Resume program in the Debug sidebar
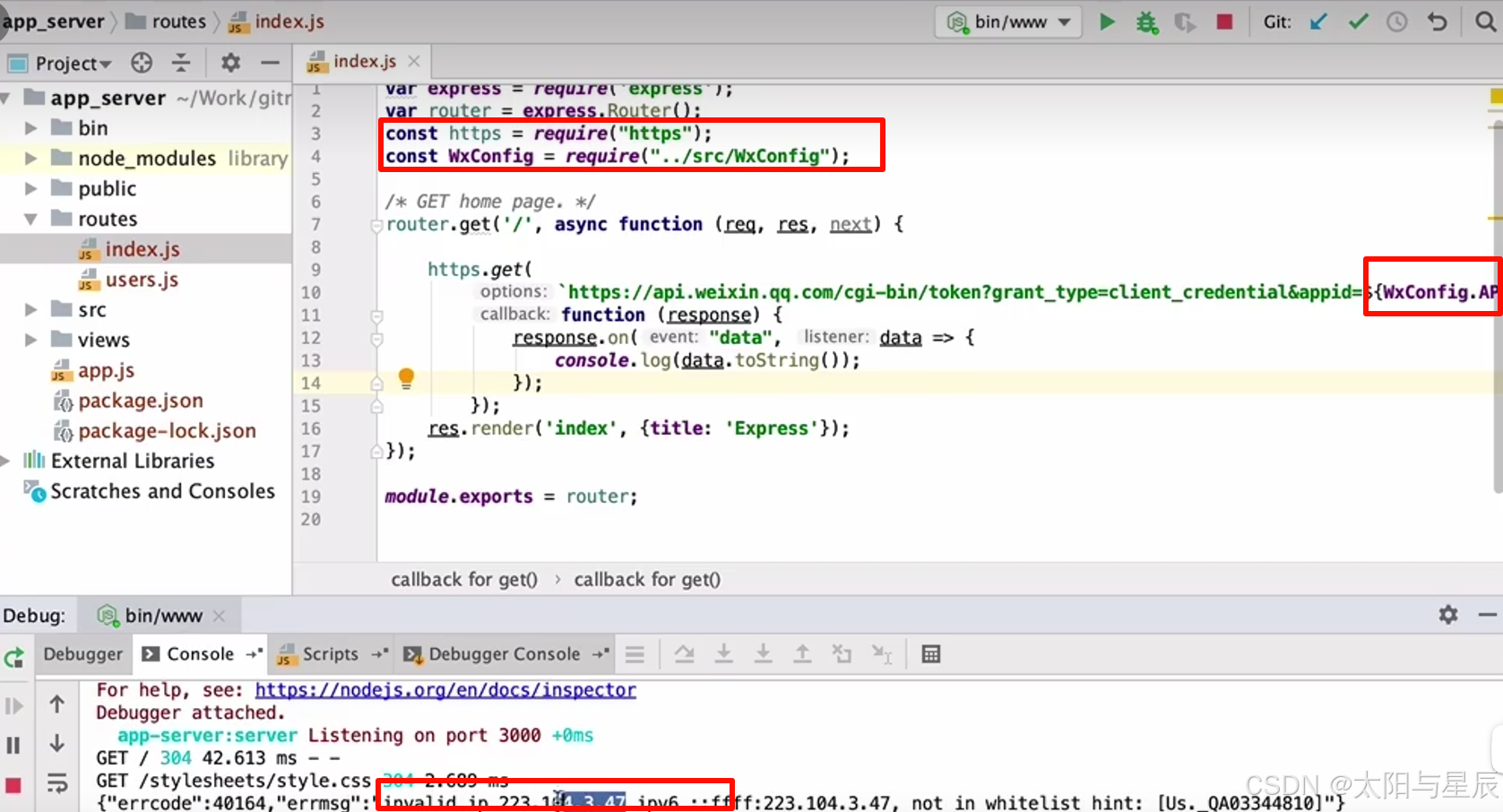 click(13, 706)
